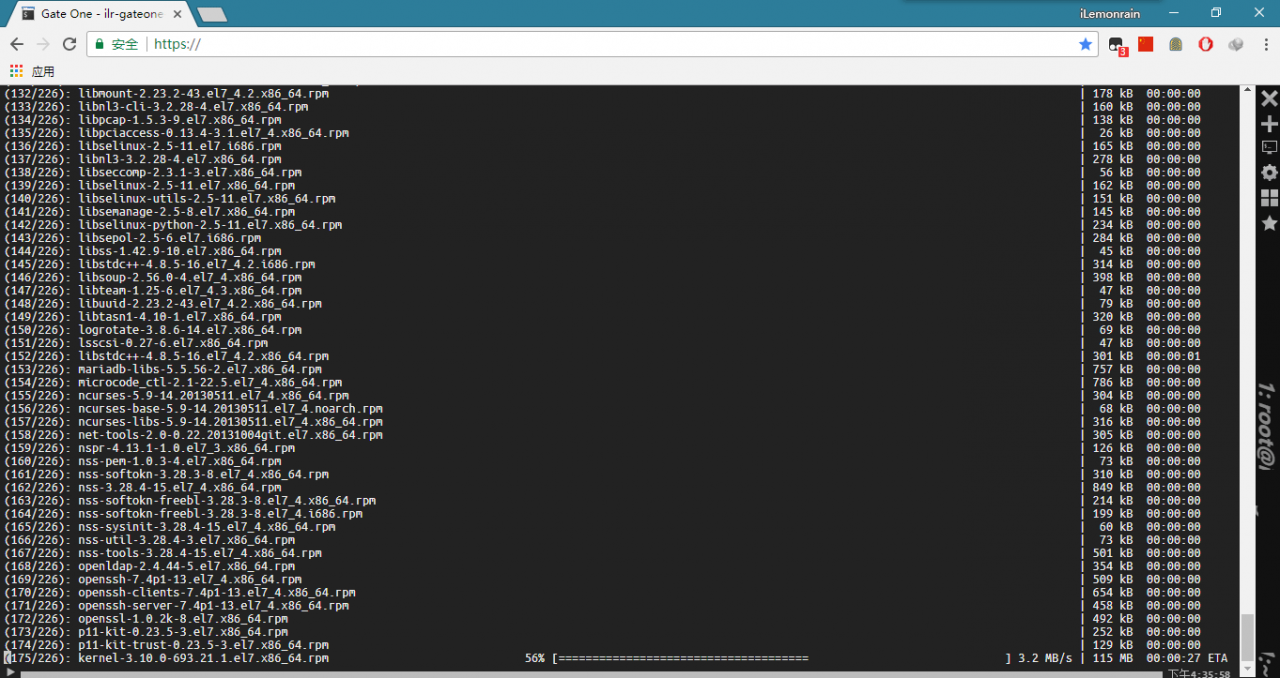Click the vertical scrollbar up arrow
The image size is (1280, 678).
(x=1247, y=91)
